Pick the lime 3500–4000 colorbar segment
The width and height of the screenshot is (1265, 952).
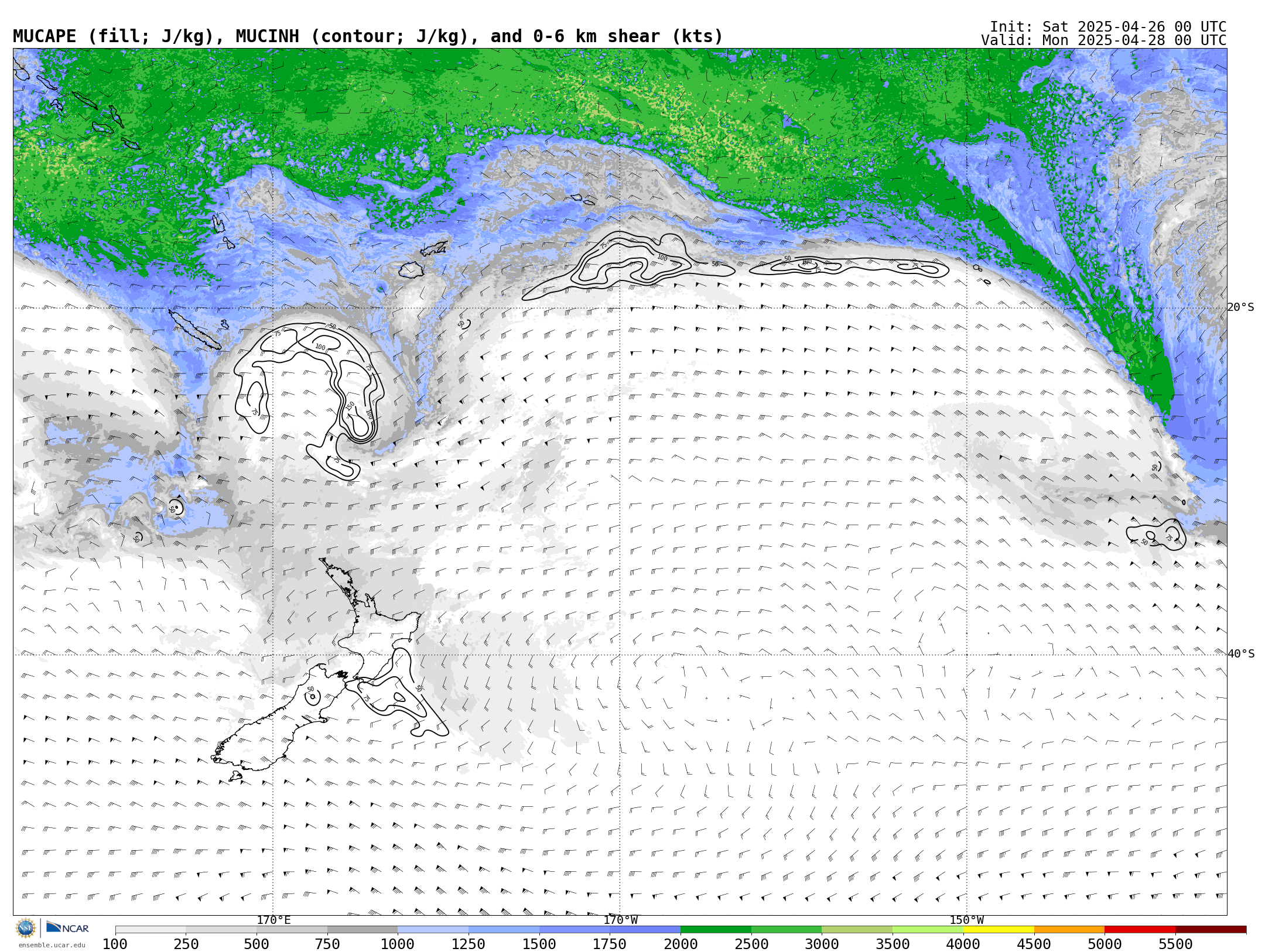tap(928, 930)
